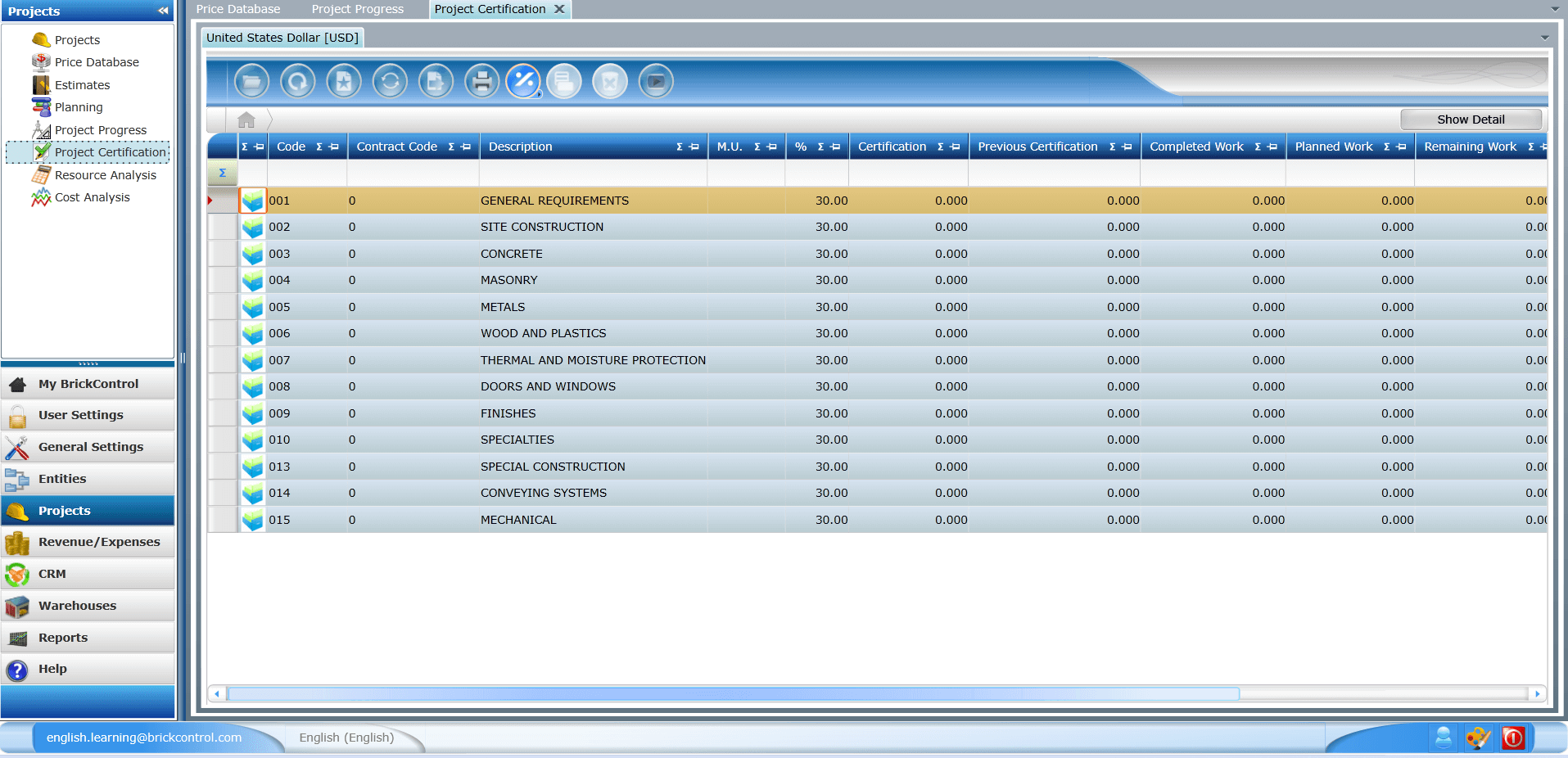Viewport: 1568px width, 758px height.
Task: Switch to the Project Progress tab
Action: point(357,9)
